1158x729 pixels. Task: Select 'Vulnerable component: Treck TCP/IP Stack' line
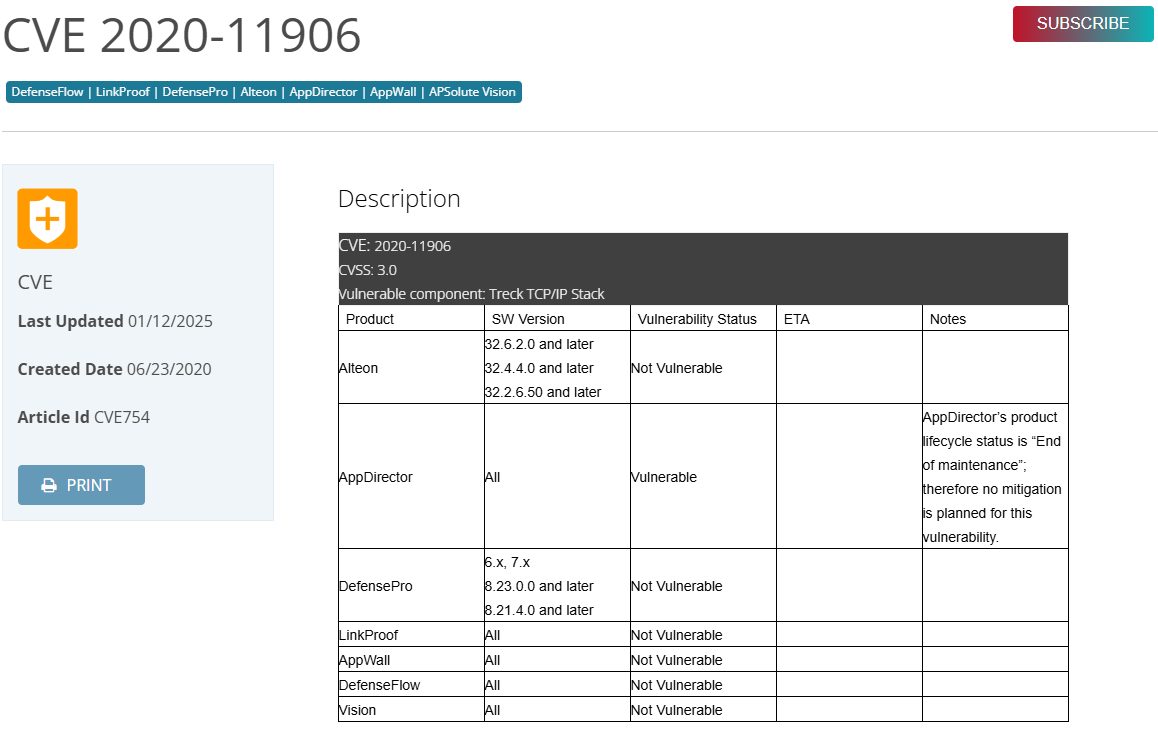[x=471, y=294]
